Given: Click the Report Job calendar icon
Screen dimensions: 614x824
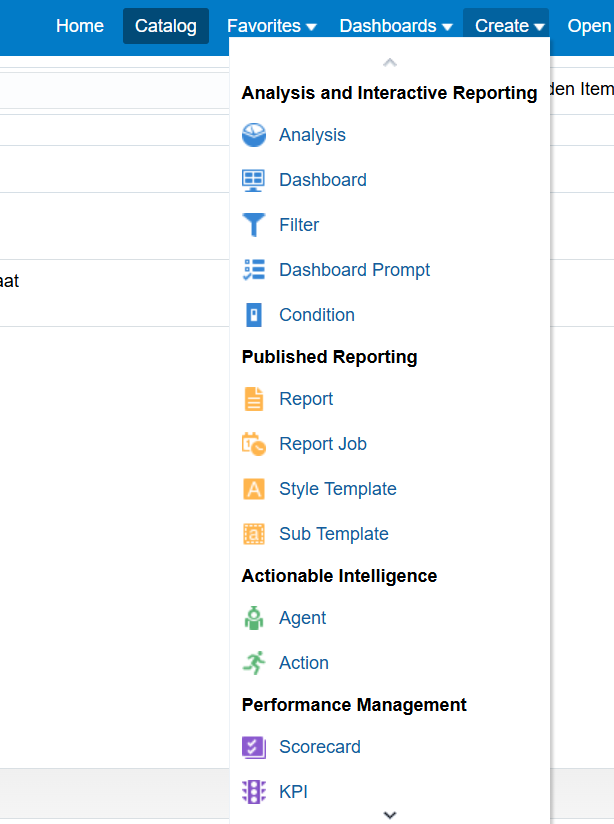Looking at the screenshot, I should click(254, 444).
